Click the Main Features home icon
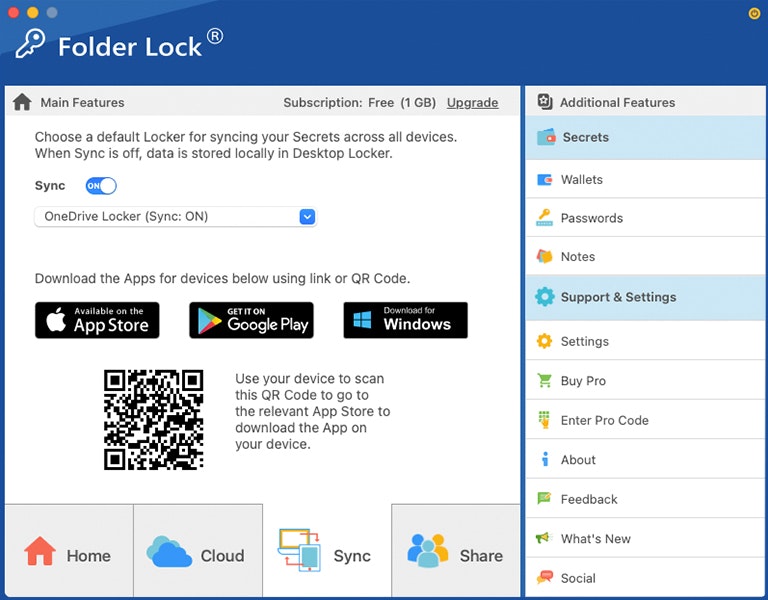 point(22,102)
